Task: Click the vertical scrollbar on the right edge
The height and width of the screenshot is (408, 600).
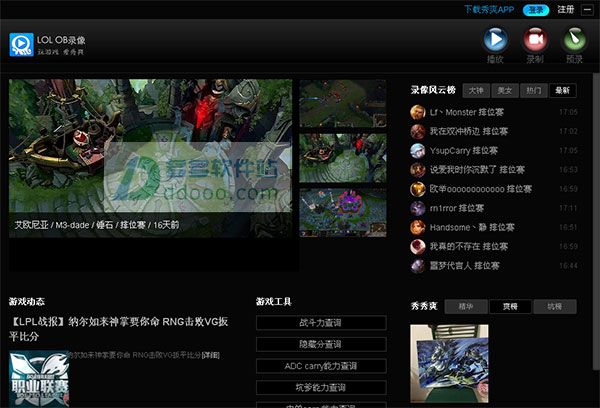Action: [596, 221]
